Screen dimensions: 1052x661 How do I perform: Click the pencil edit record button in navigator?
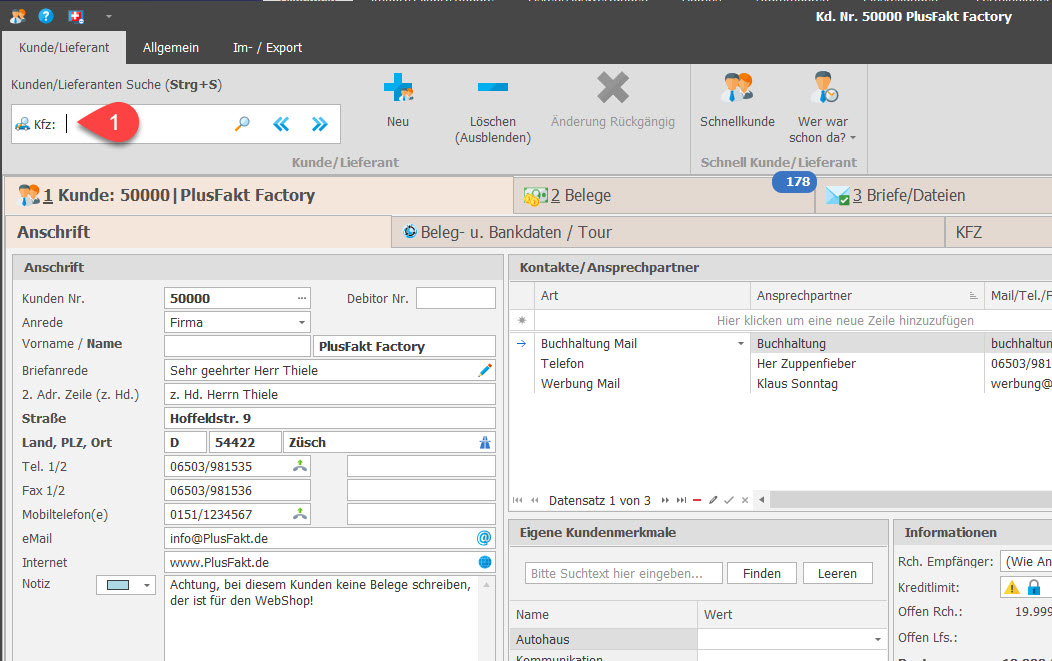pyautogui.click(x=713, y=501)
